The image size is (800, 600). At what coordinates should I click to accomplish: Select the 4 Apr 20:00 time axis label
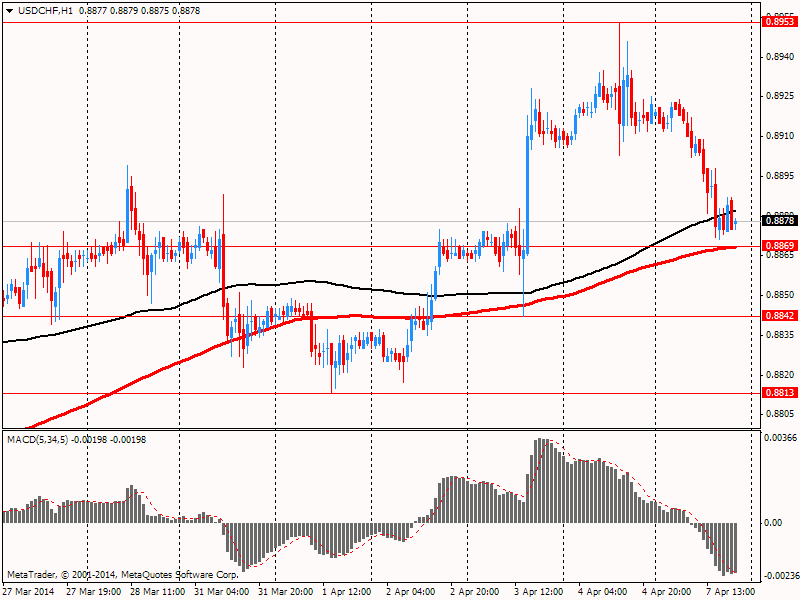tap(667, 591)
